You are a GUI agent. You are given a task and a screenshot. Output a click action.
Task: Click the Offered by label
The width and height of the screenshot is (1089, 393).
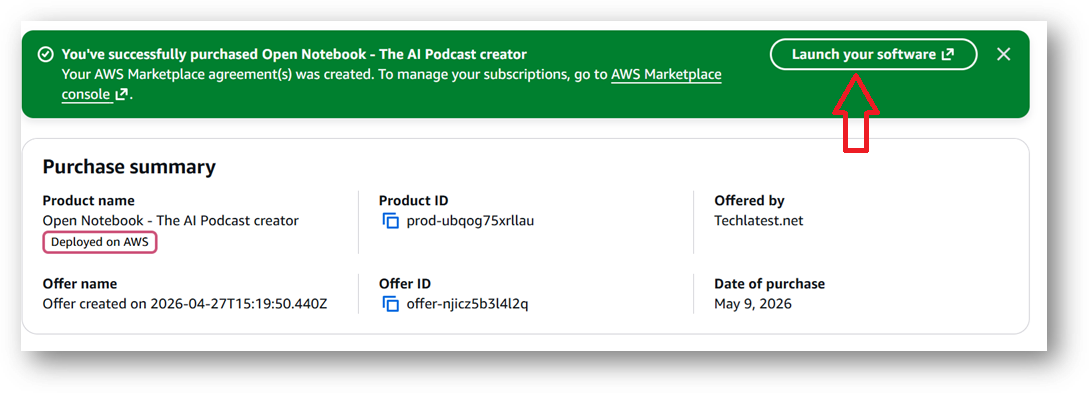749,201
